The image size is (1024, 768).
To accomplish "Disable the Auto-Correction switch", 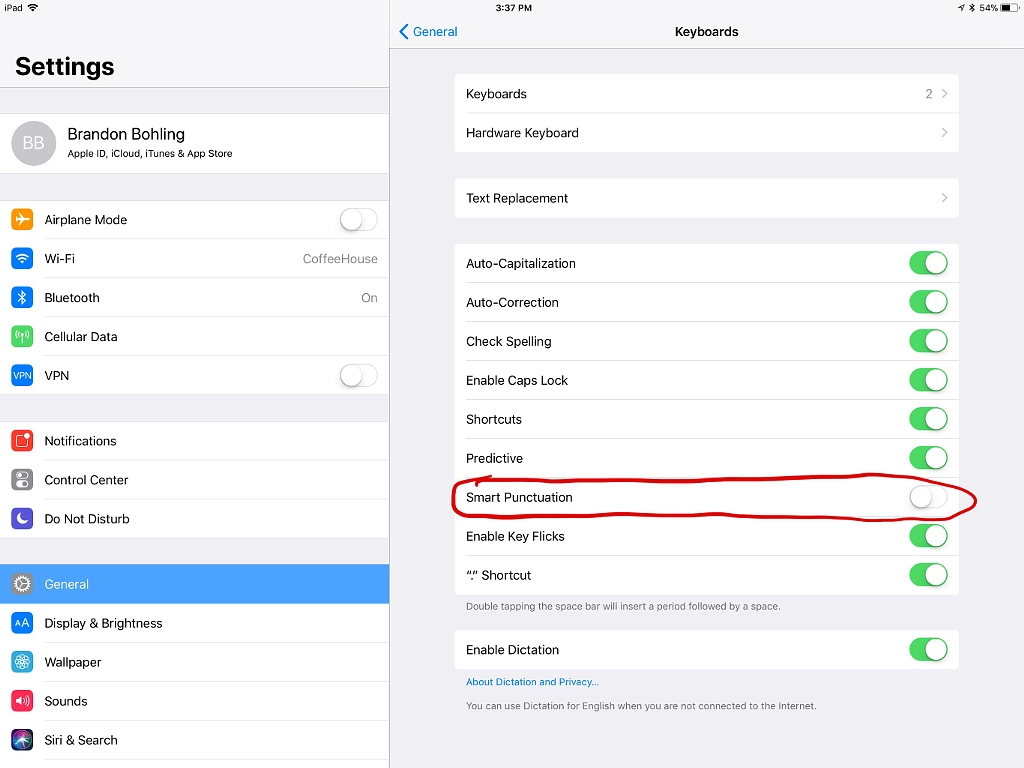I will click(927, 302).
